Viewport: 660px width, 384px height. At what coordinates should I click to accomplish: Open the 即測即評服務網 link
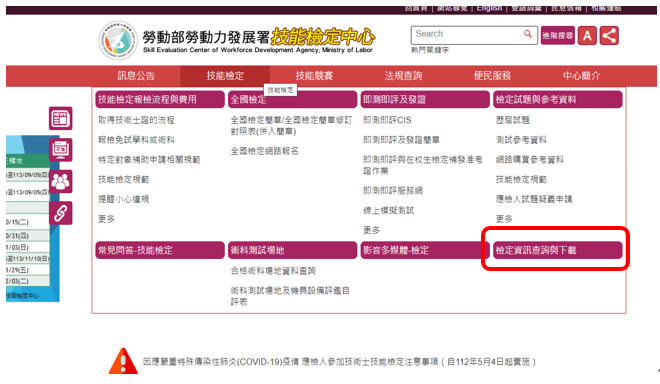393,191
